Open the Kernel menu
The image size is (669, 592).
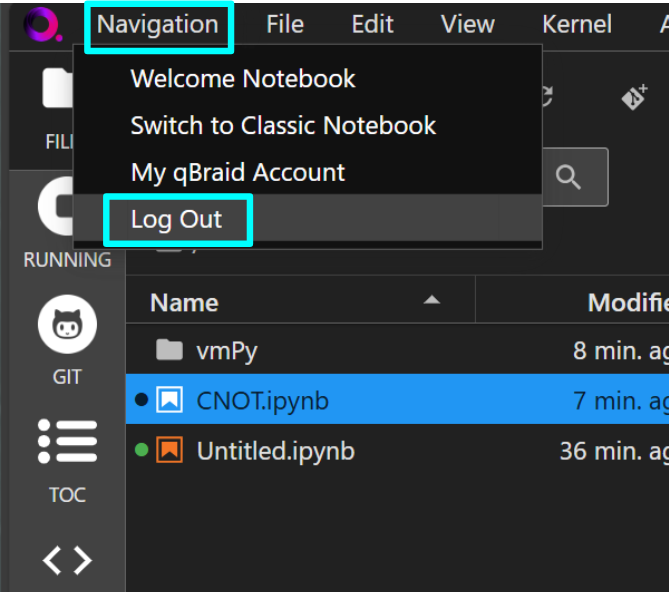[577, 24]
